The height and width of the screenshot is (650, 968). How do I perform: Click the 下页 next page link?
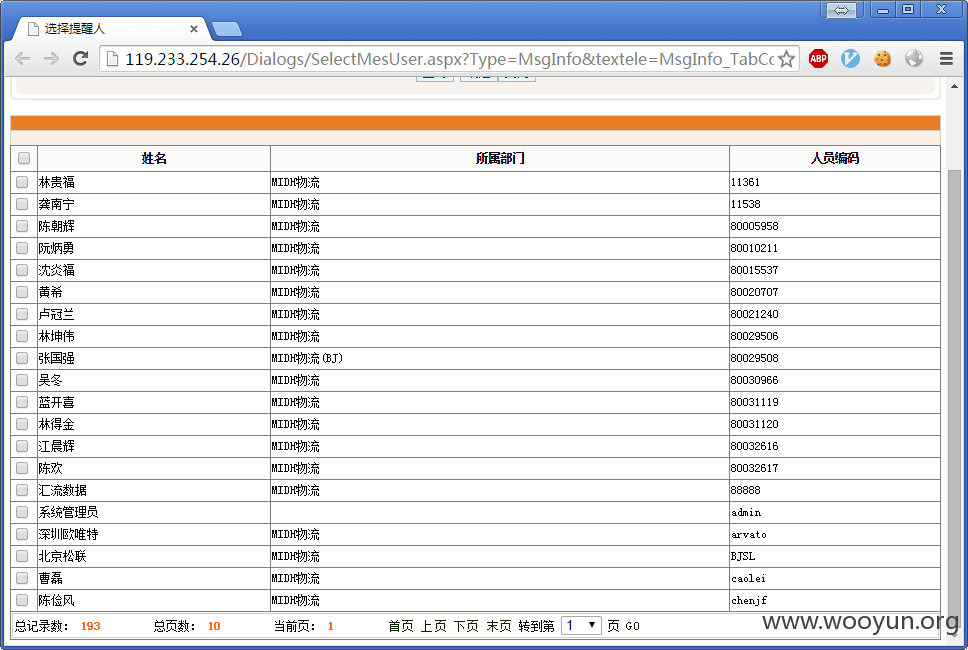pos(466,626)
